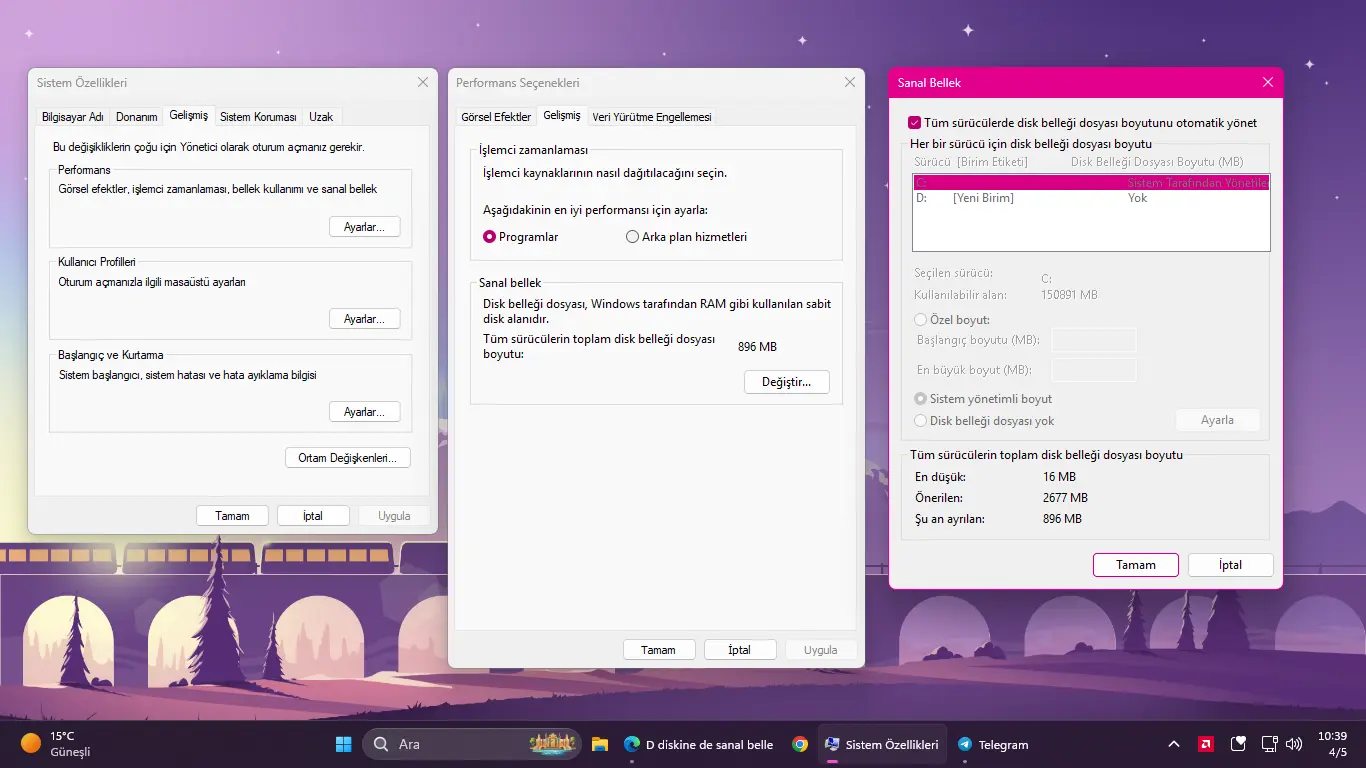
Task: Select the Özel boyut radio option
Action: (921, 320)
